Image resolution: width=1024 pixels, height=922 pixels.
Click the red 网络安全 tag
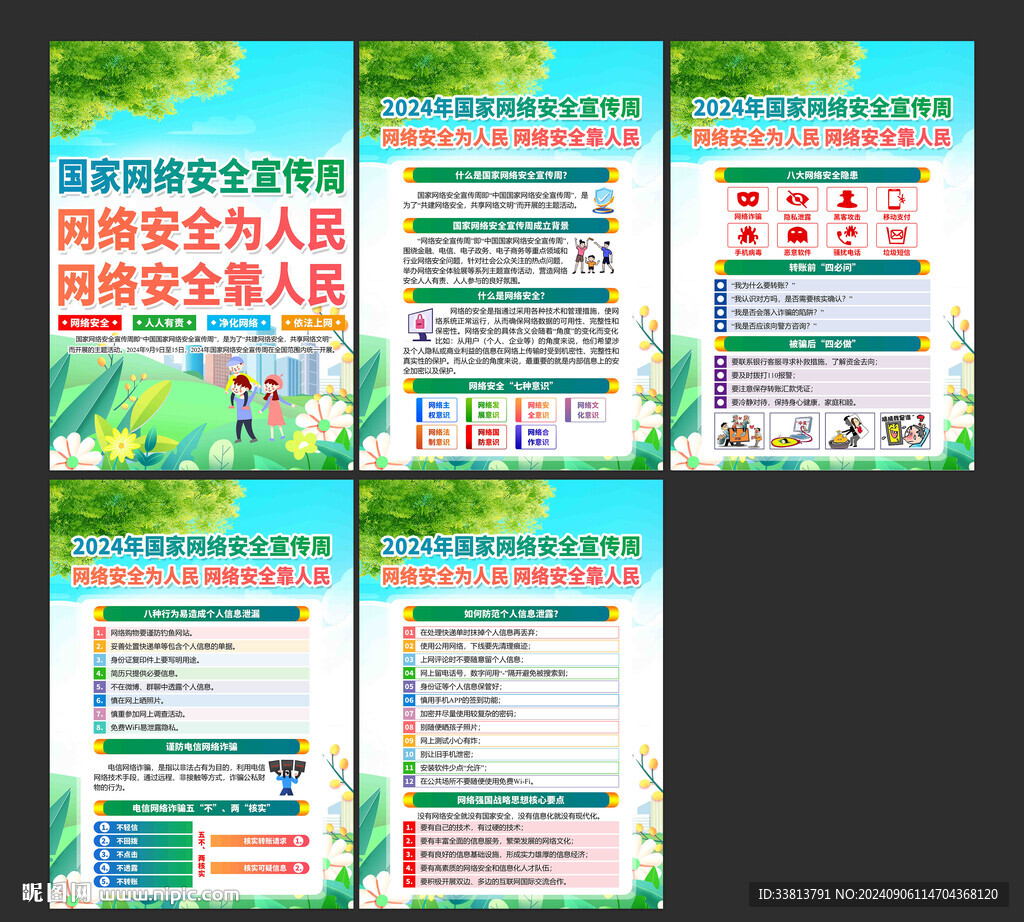[x=90, y=323]
